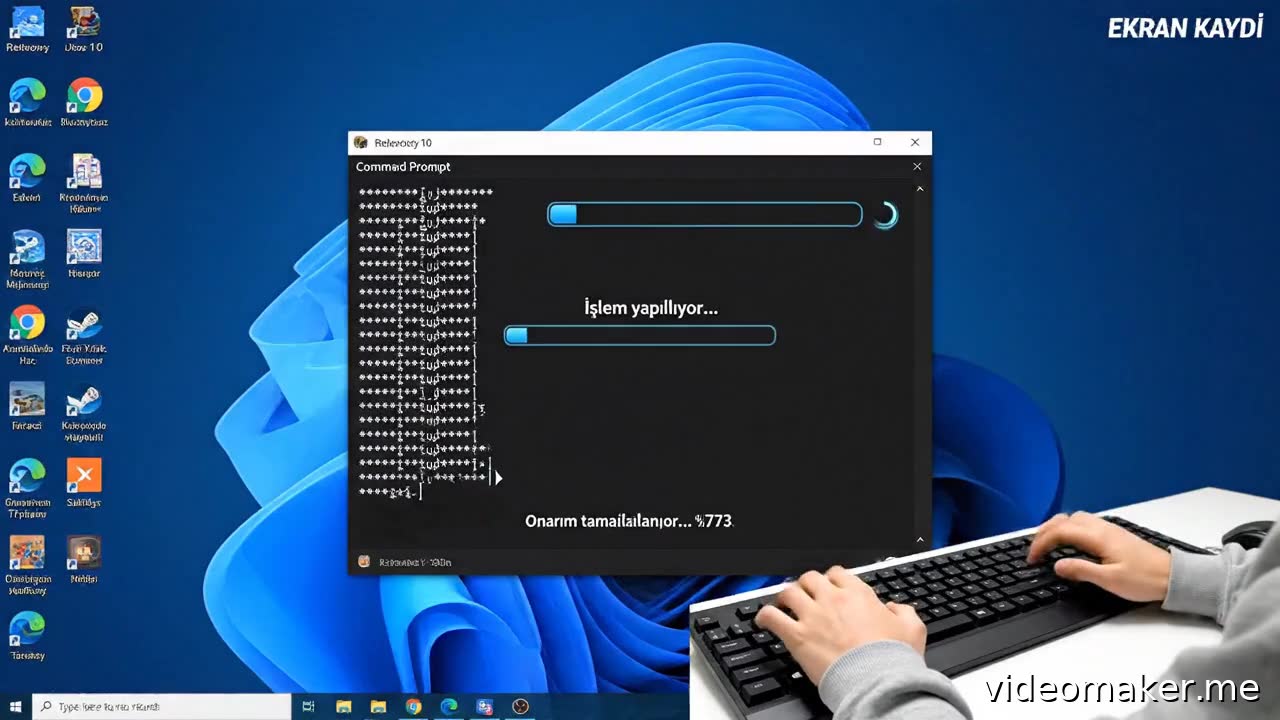
Task: Open the blocky character desktop shortcut
Action: [84, 551]
